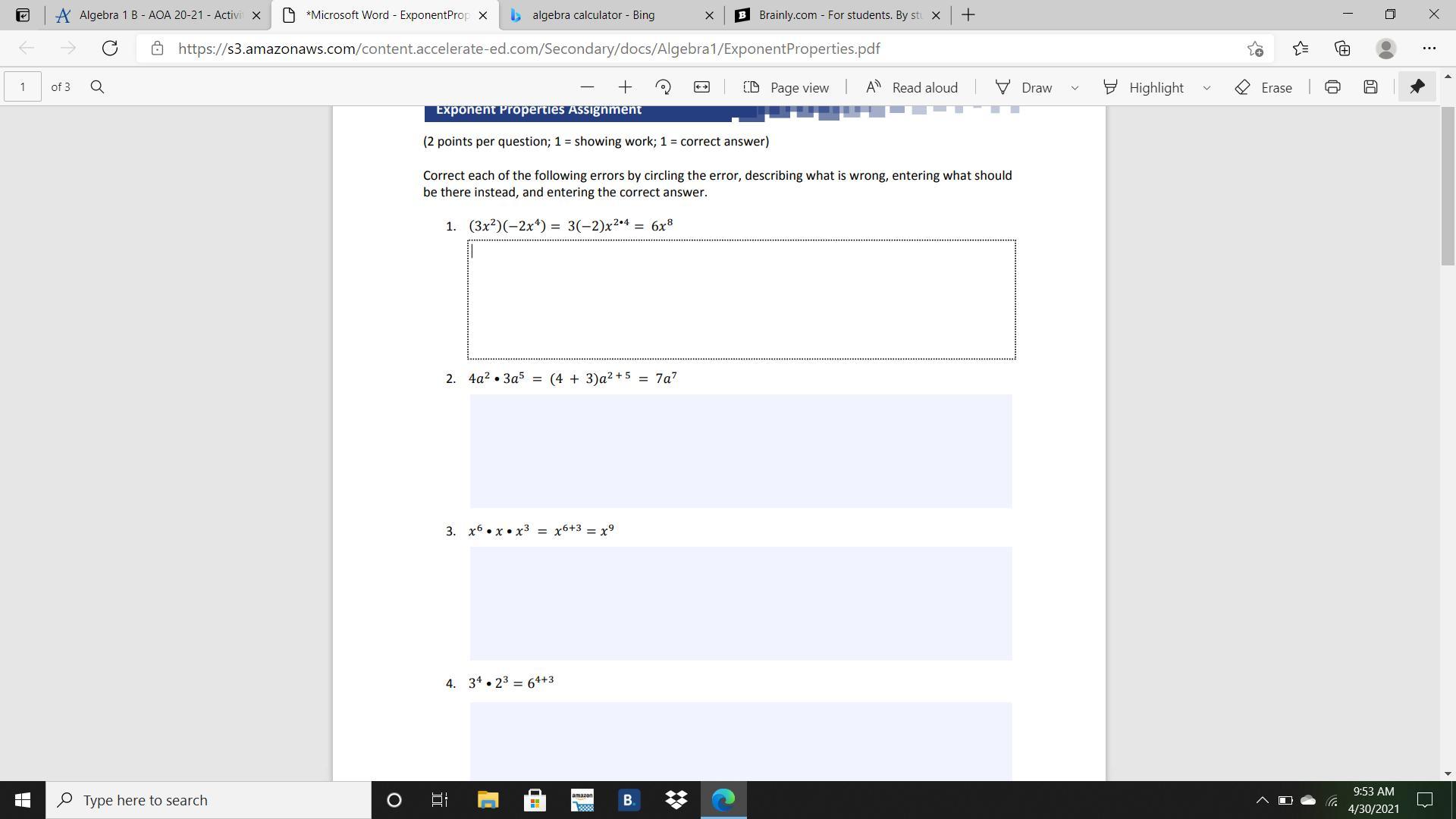The height and width of the screenshot is (819, 1456).
Task: Toggle the pin toolbar icon
Action: click(x=1417, y=87)
